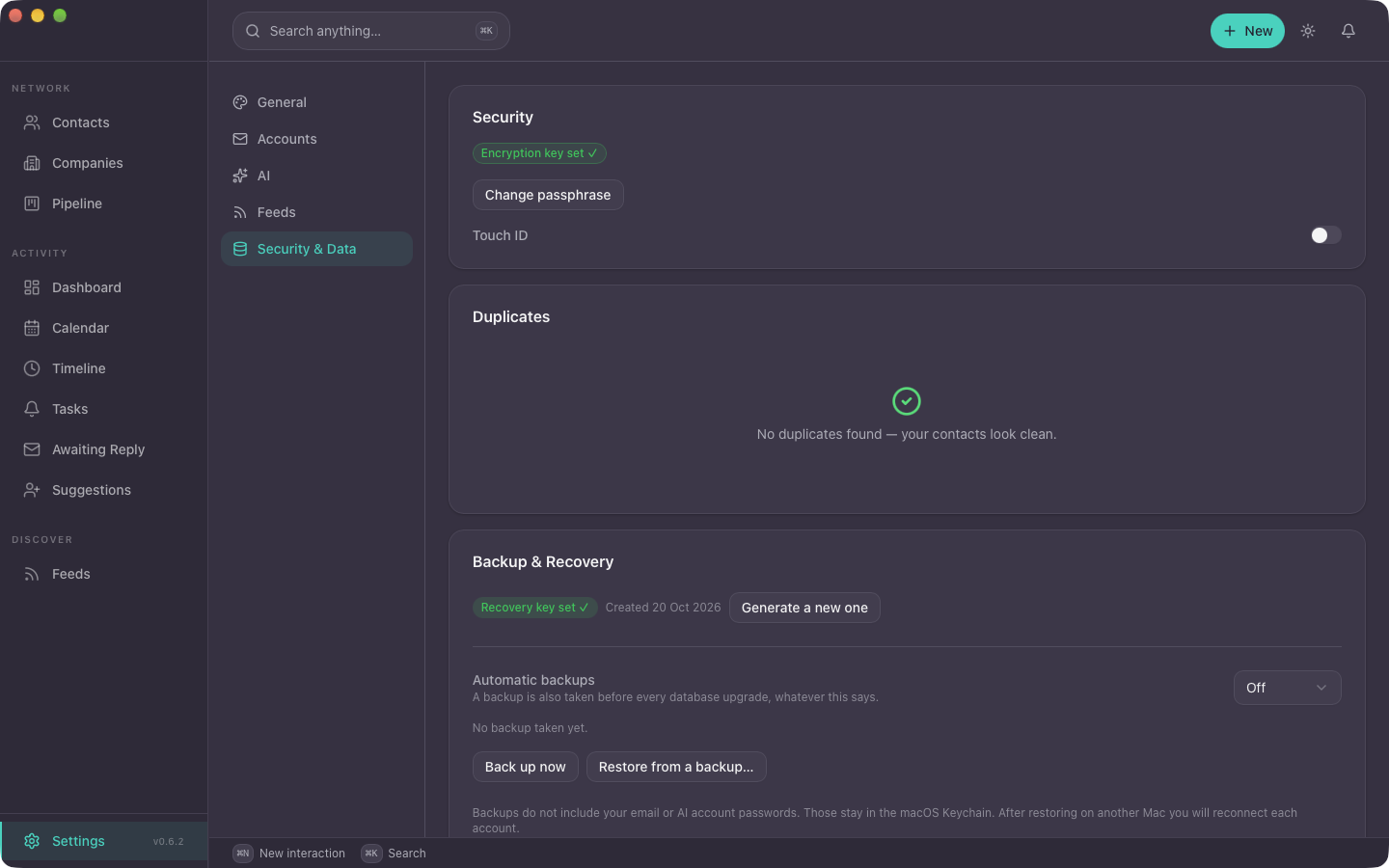Click the Awaiting Reply envelope icon
Screen dimensions: 1389x868
(x=32, y=449)
